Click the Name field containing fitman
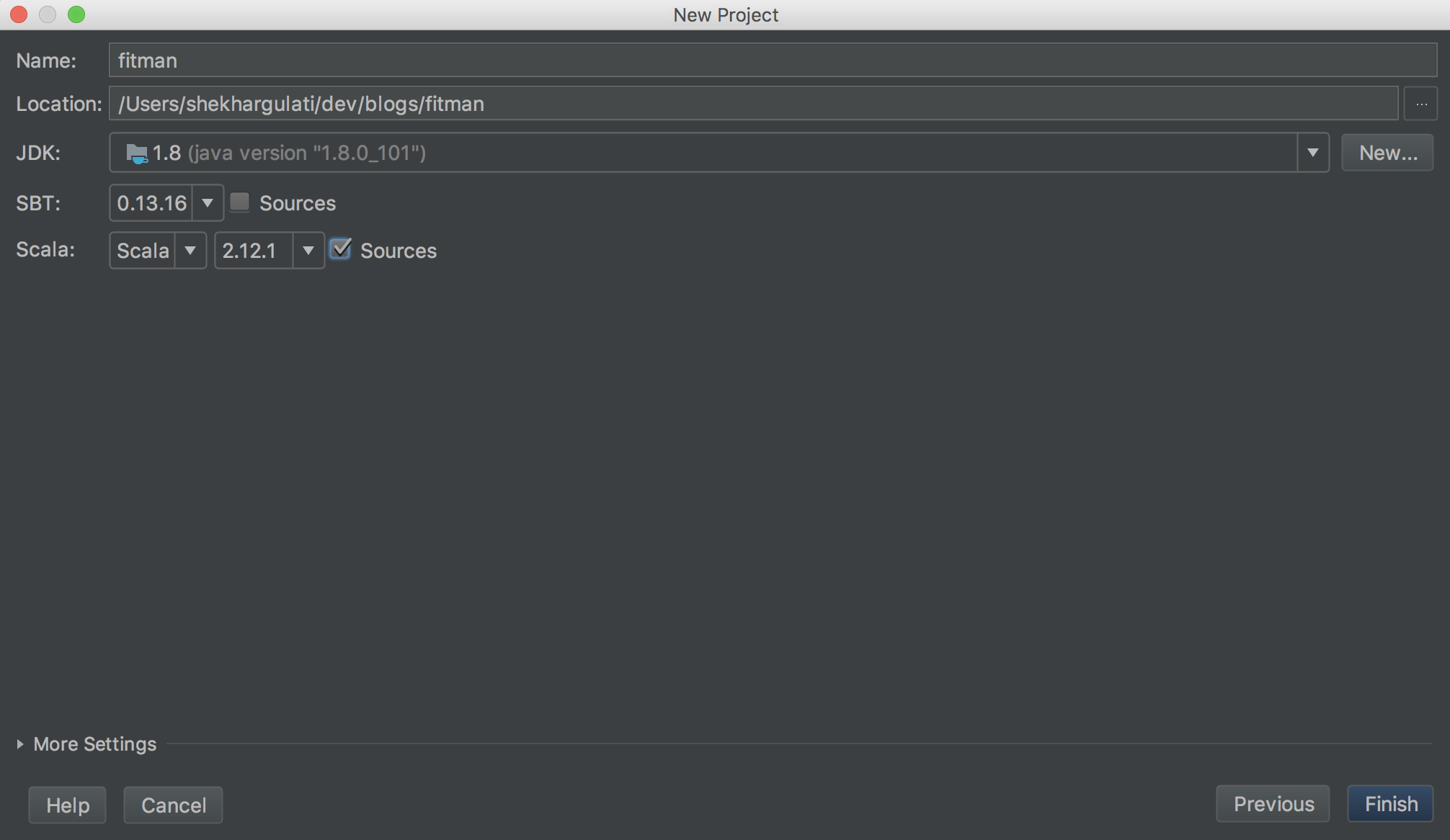The image size is (1450, 840). (771, 61)
